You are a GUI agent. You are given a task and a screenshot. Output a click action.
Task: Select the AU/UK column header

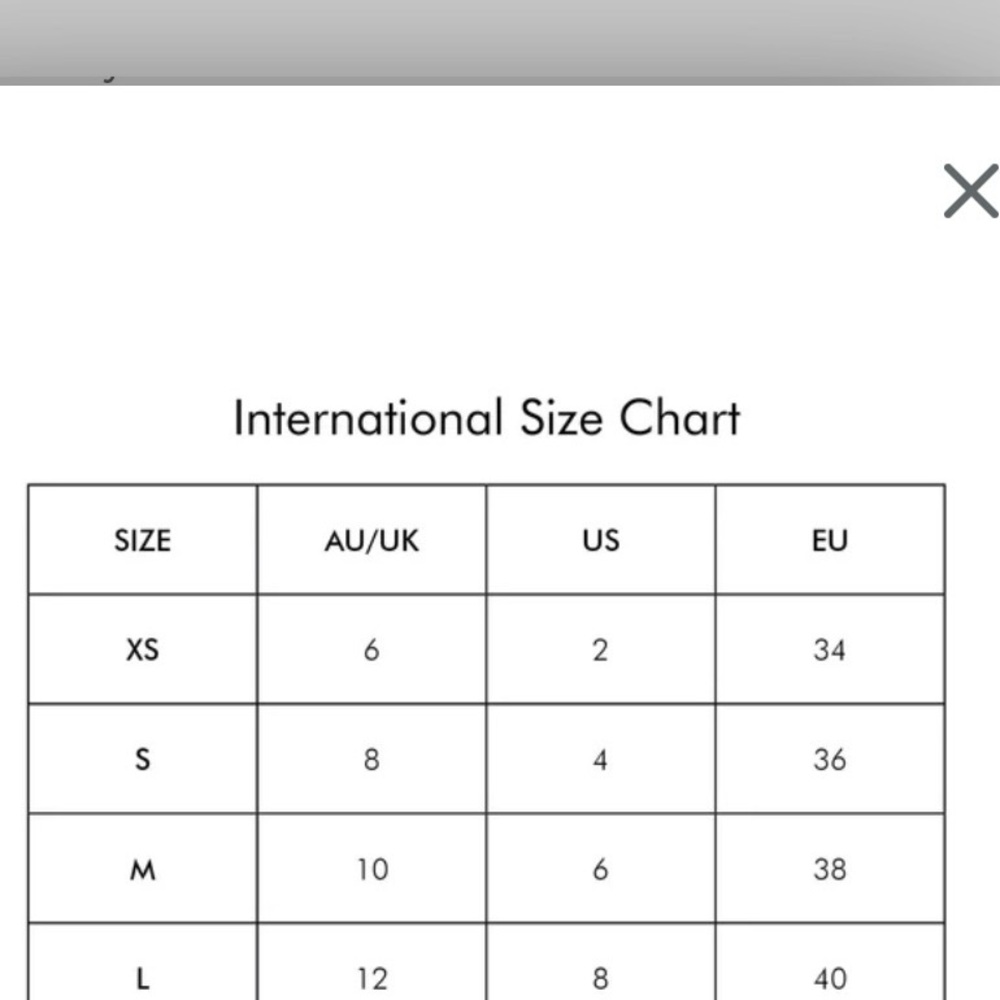372,541
